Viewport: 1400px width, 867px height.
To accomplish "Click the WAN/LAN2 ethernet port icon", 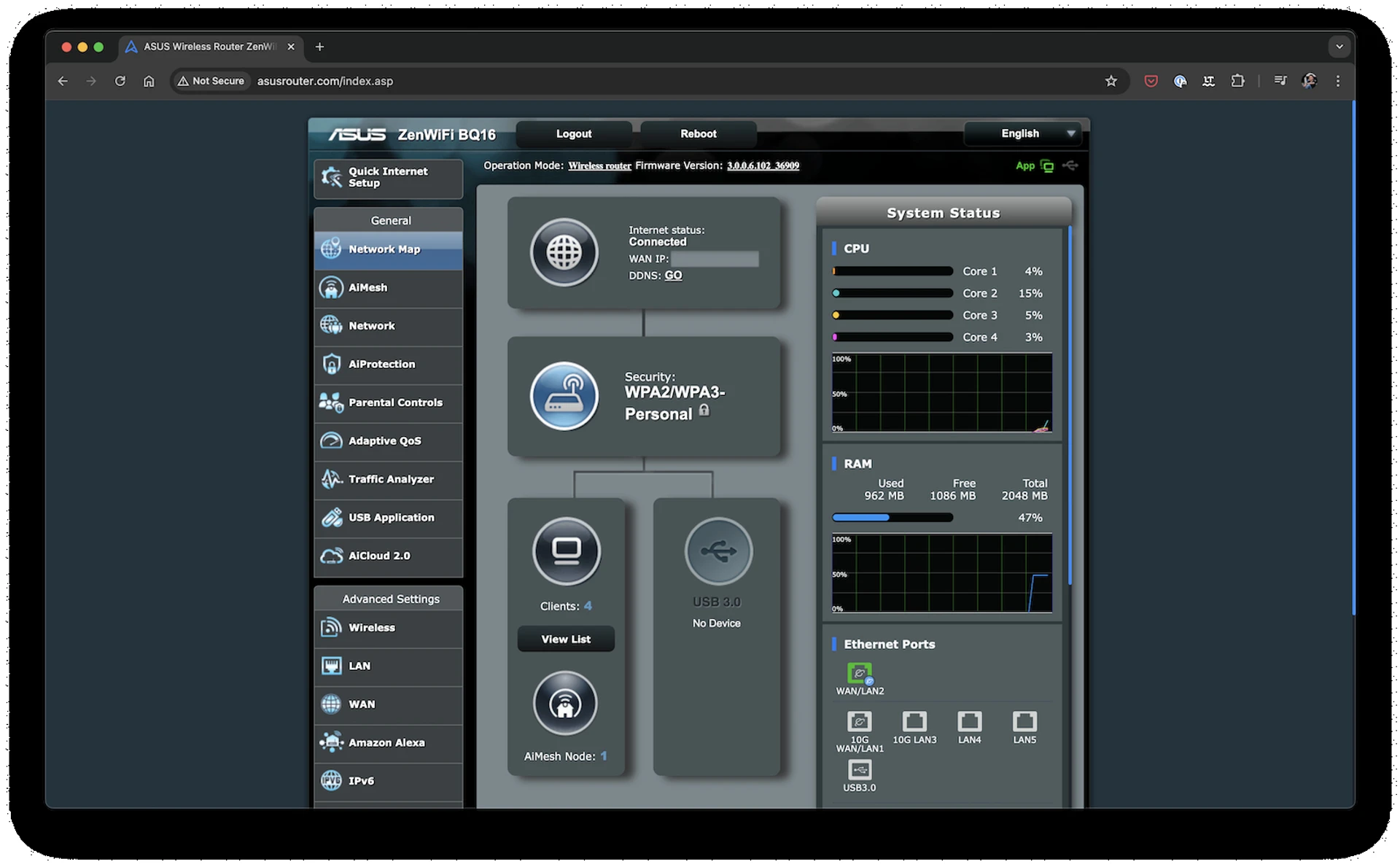I will pyautogui.click(x=860, y=674).
